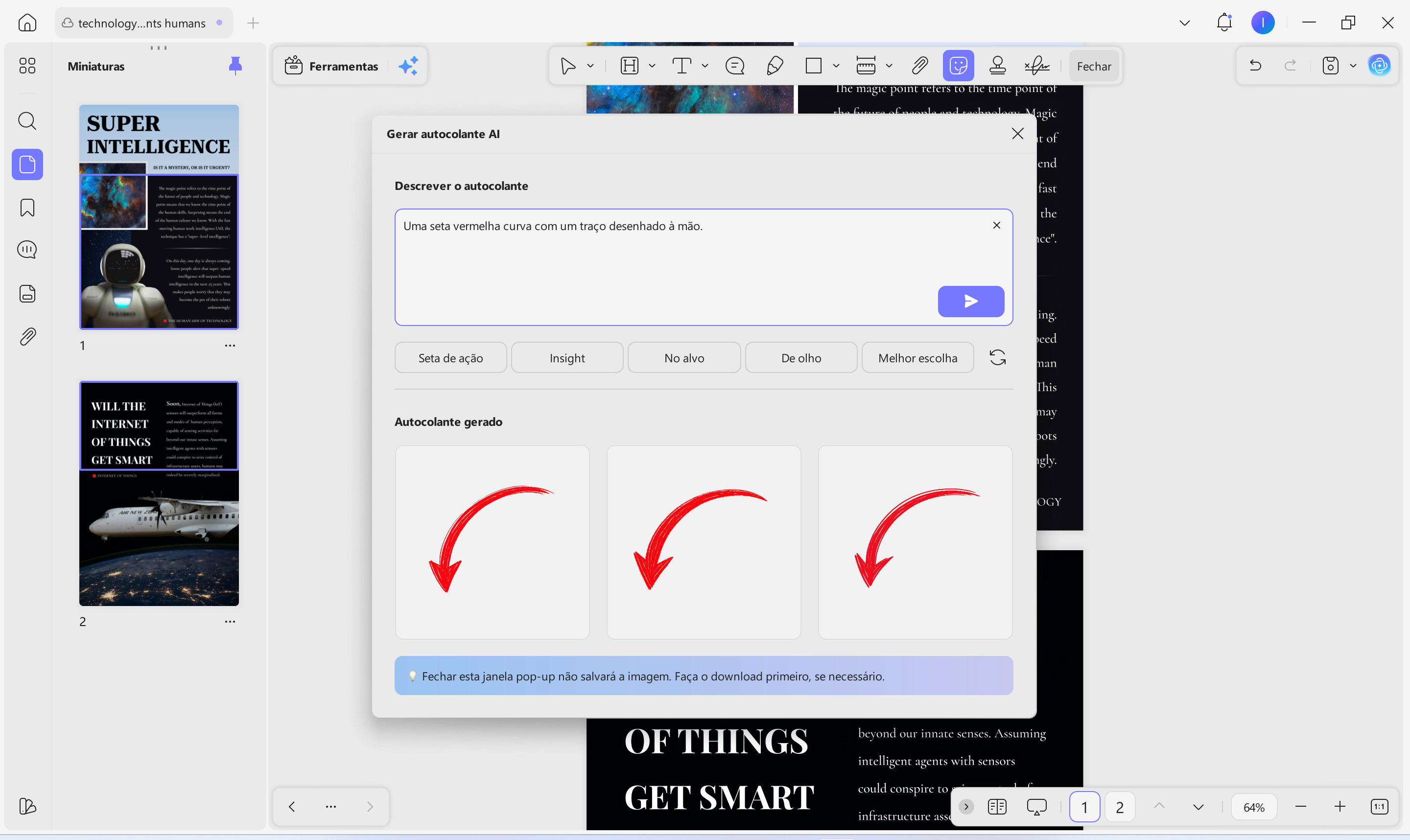Click the Fechar button in toolbar
1410x840 pixels.
(x=1093, y=66)
